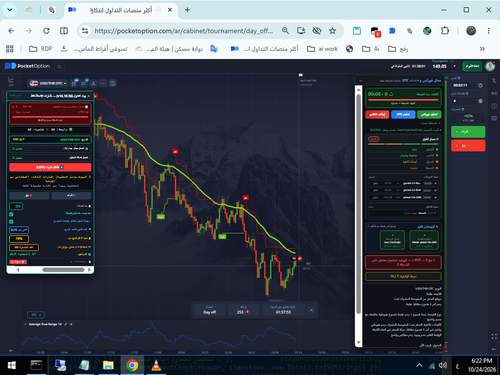Click the 253 rank value in tournament bar
The image size is (500, 375).
240,312
